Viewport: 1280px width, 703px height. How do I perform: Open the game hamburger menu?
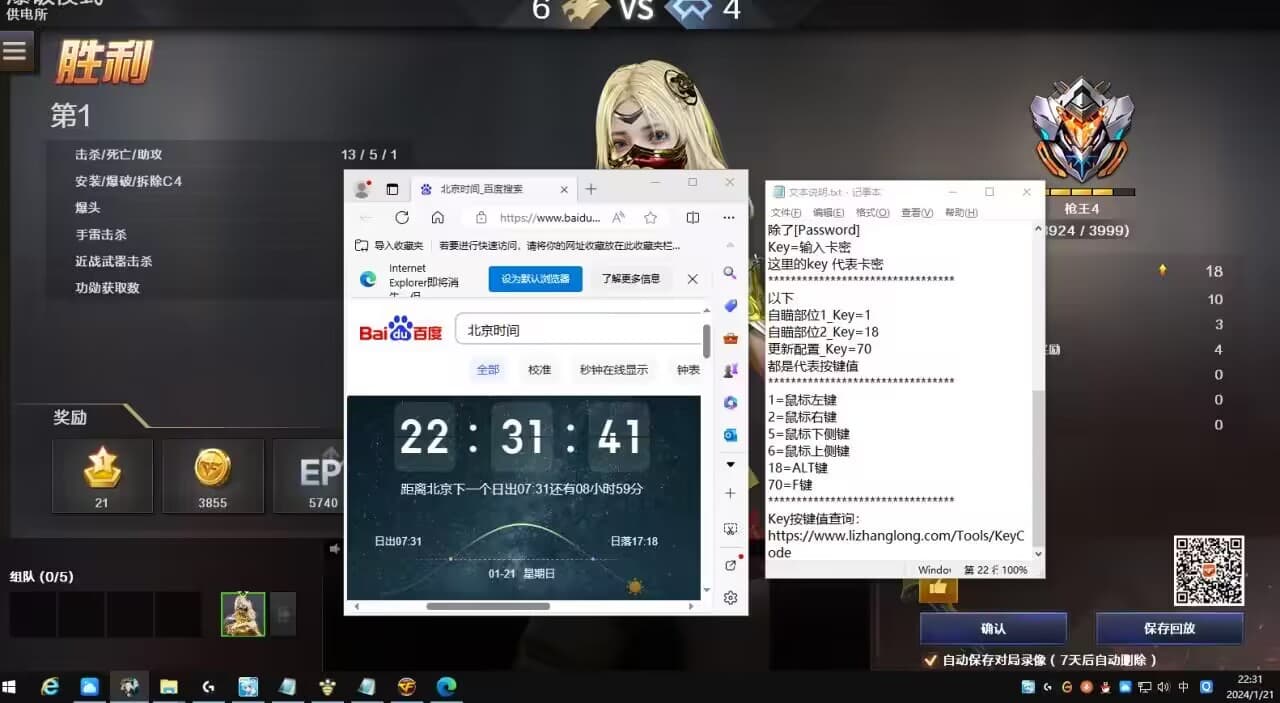[15, 52]
